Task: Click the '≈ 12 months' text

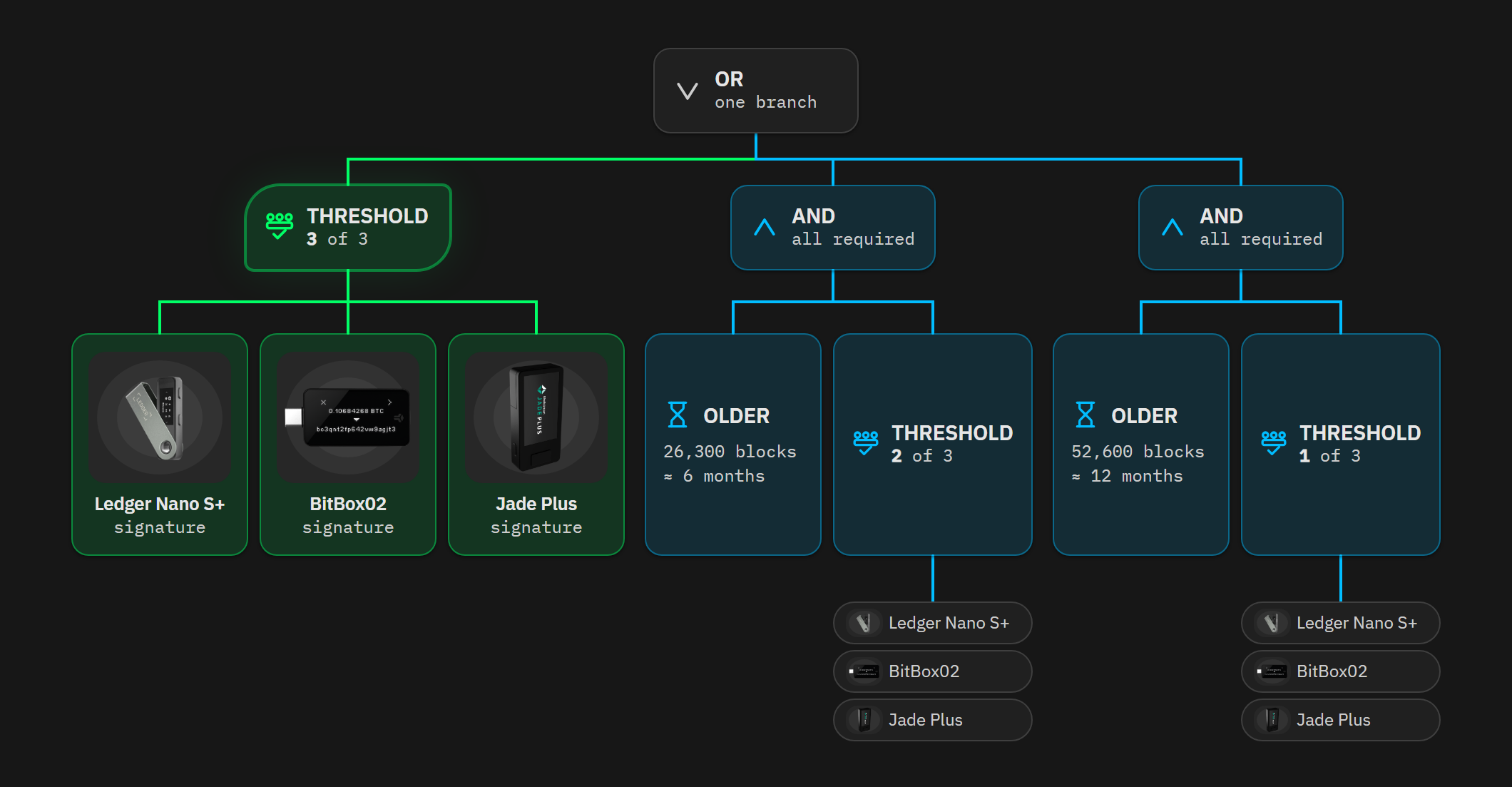Action: (1127, 476)
